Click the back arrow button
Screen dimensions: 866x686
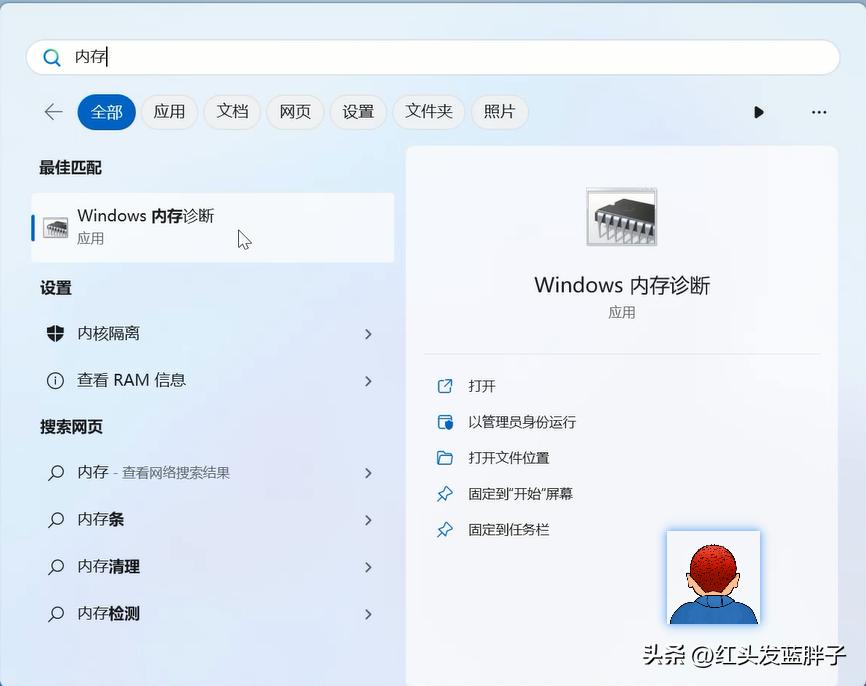pyautogui.click(x=52, y=112)
